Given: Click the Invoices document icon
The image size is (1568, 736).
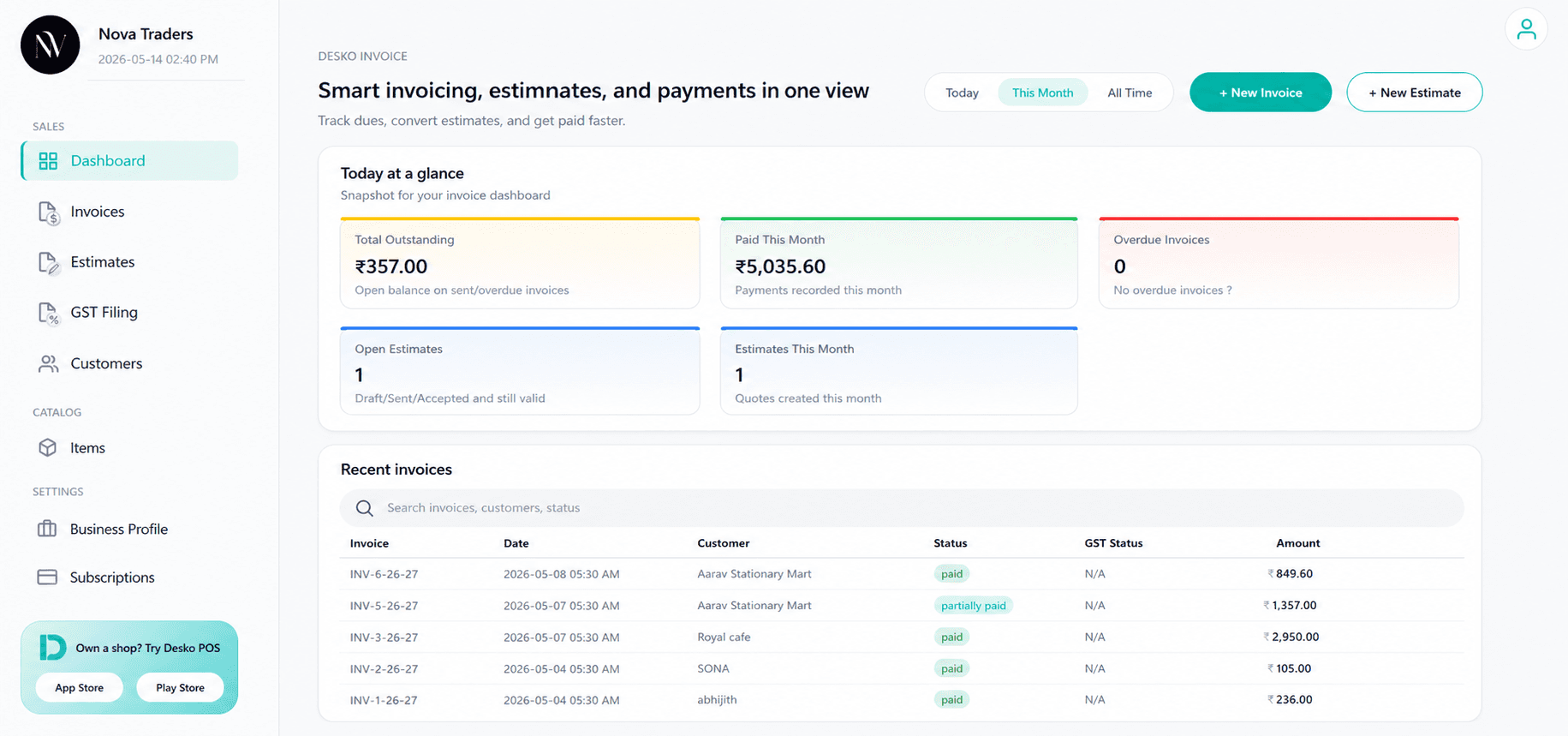Looking at the screenshot, I should point(48,212).
